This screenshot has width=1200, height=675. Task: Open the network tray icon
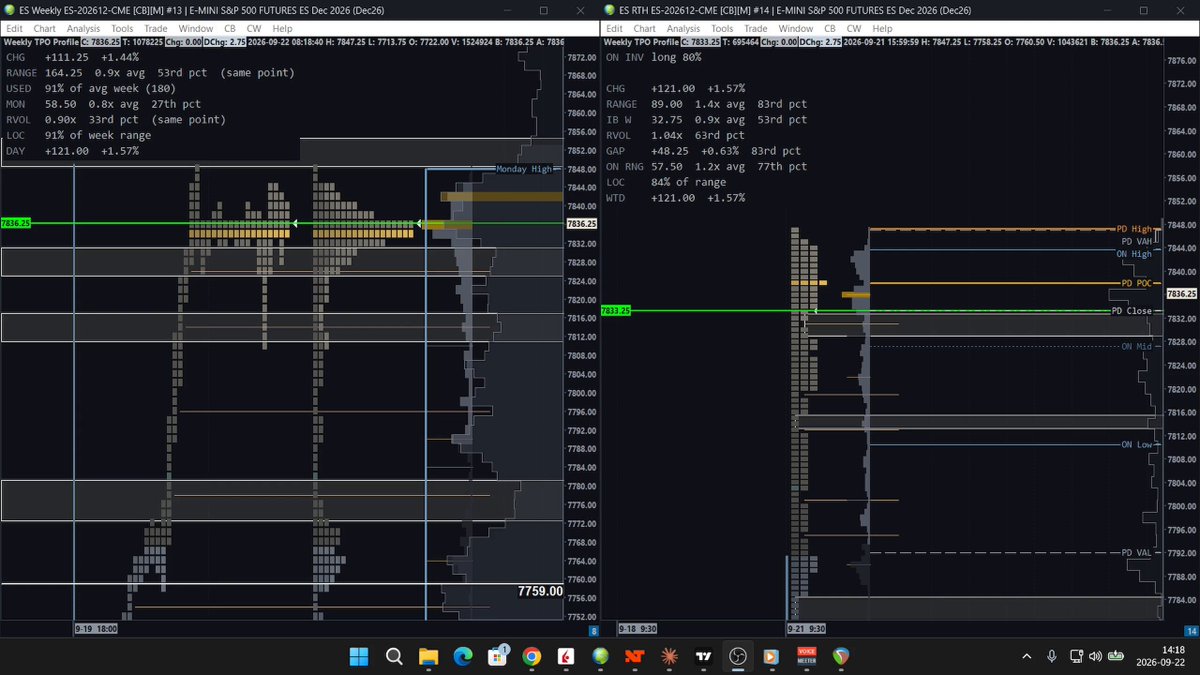point(1075,656)
